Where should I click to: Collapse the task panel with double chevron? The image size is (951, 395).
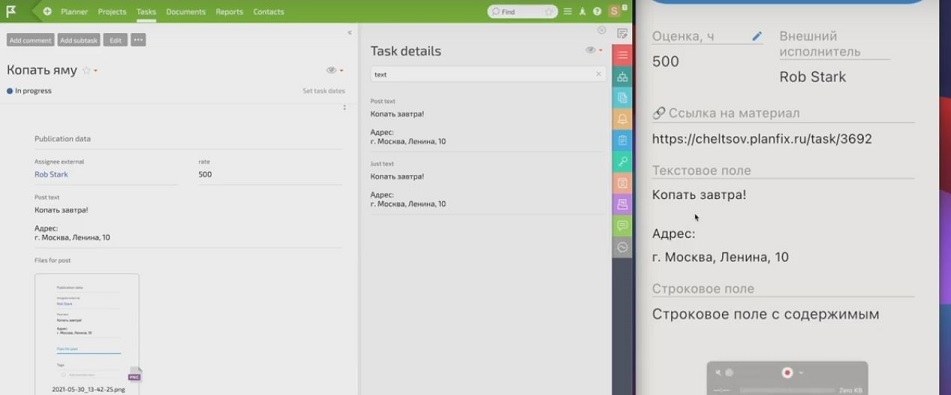pos(349,33)
